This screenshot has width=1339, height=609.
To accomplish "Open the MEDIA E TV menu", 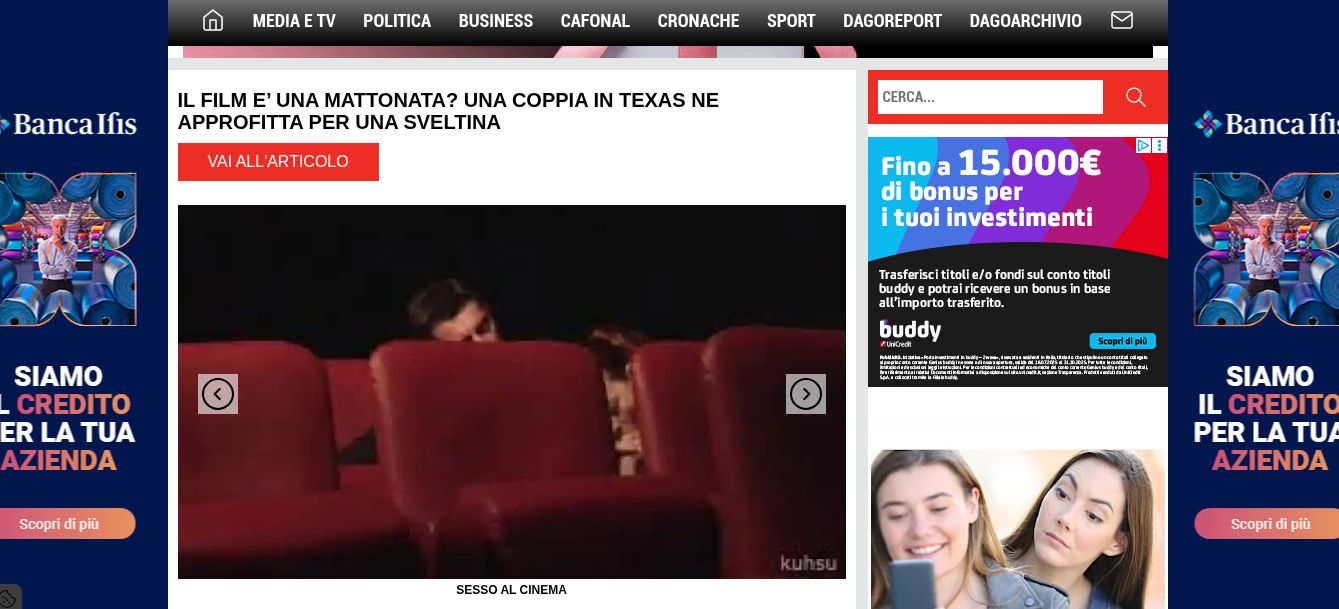I will pos(294,21).
